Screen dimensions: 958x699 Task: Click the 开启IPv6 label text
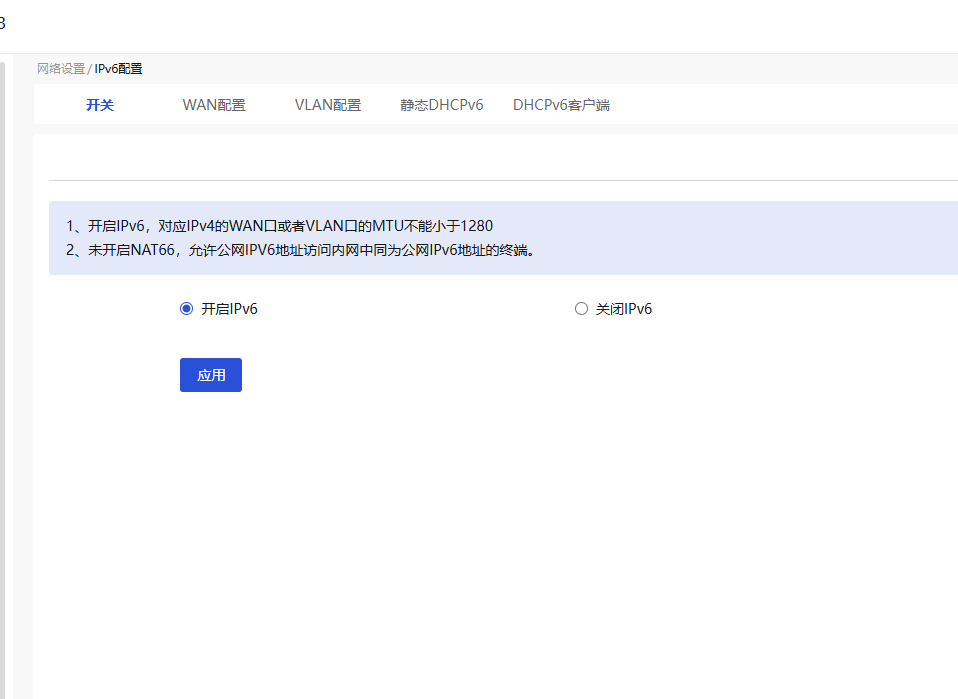(x=229, y=309)
